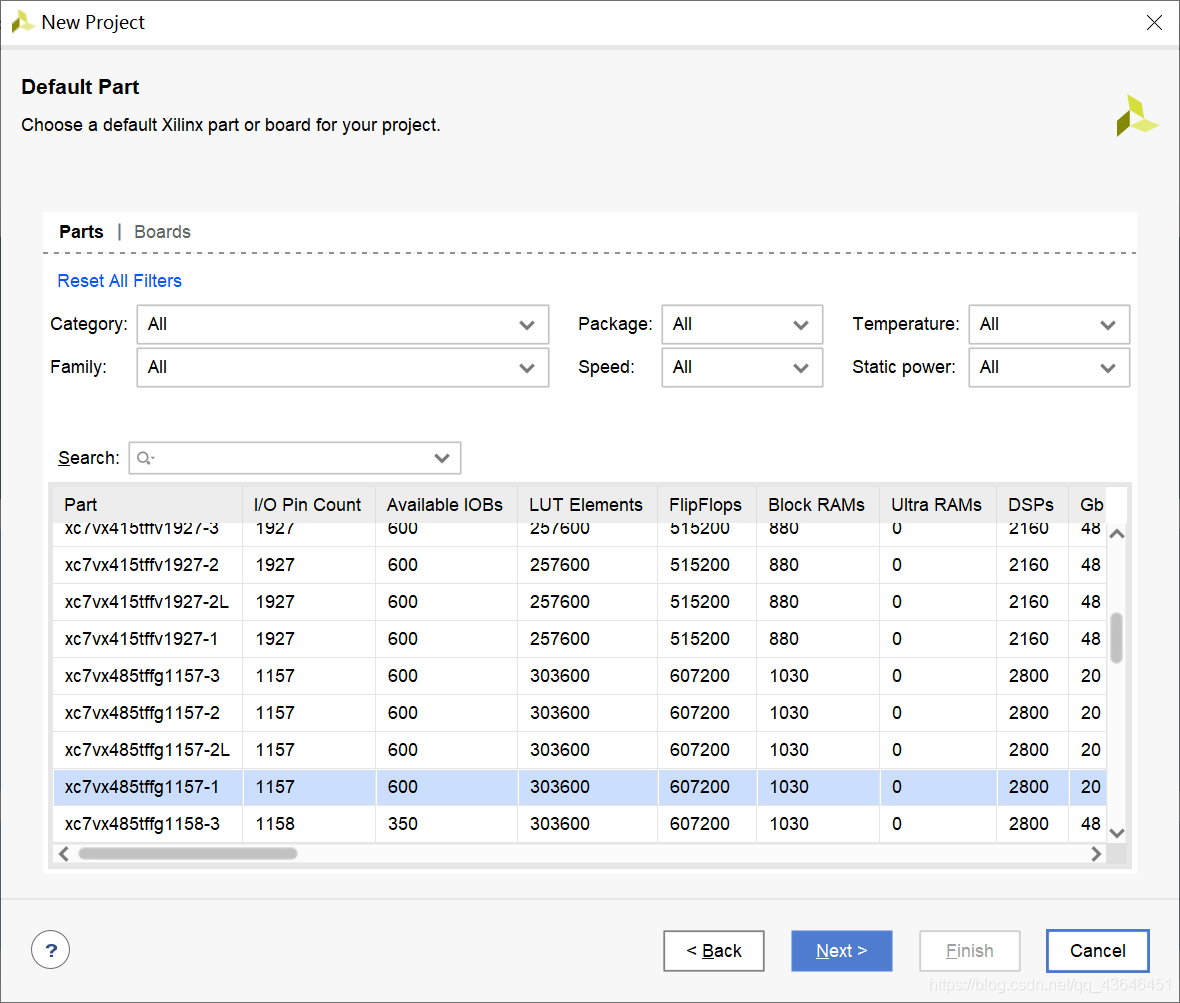Sort by FlipFlops column header
Image resolution: width=1180 pixels, height=1003 pixels.
pos(707,505)
